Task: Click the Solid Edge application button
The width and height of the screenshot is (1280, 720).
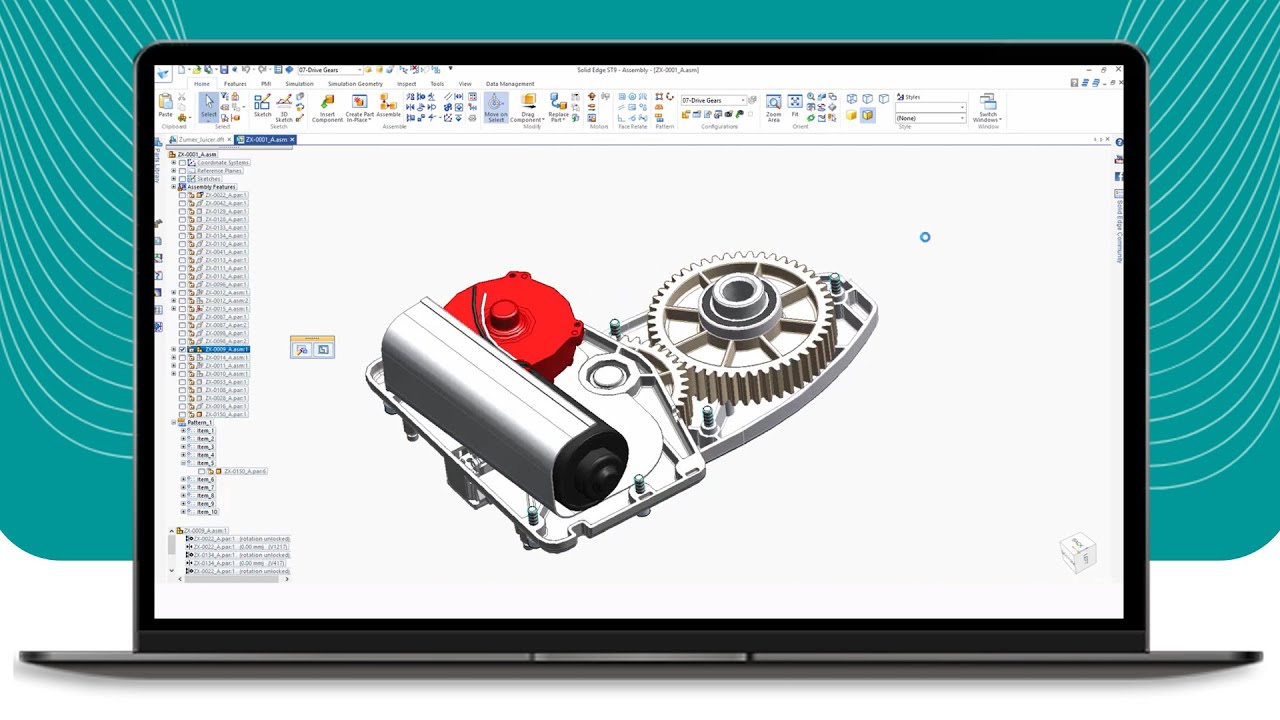Action: pyautogui.click(x=163, y=73)
